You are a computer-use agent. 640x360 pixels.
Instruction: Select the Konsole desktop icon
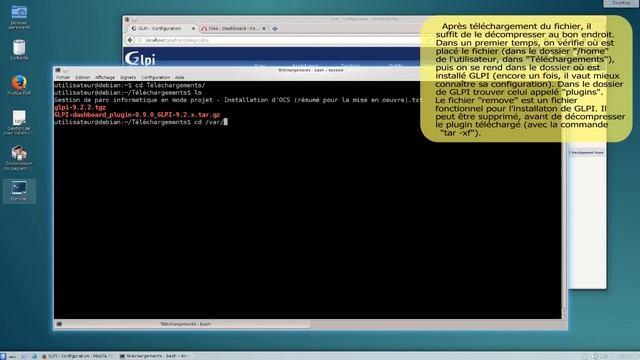(19, 190)
